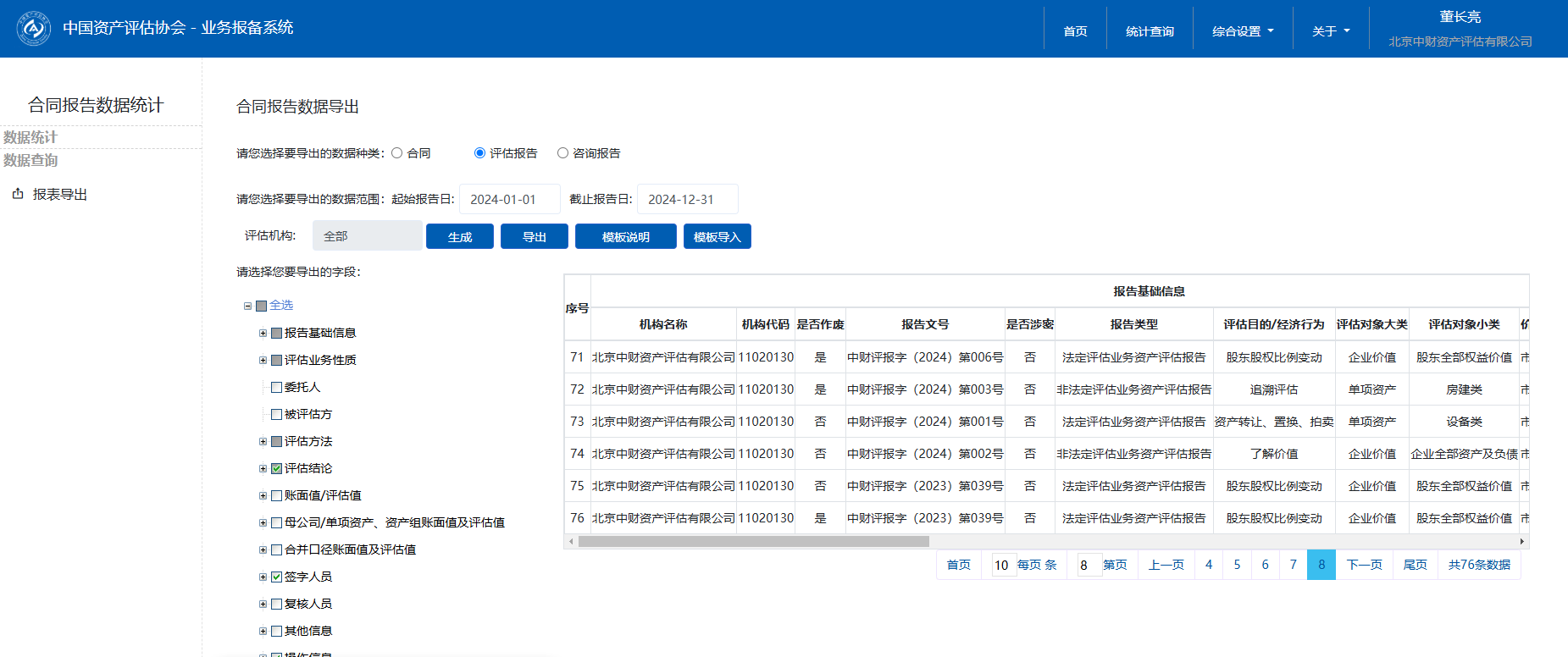Check the 委托人 checkbox
Viewport: 1568px width, 657px height.
click(276, 388)
